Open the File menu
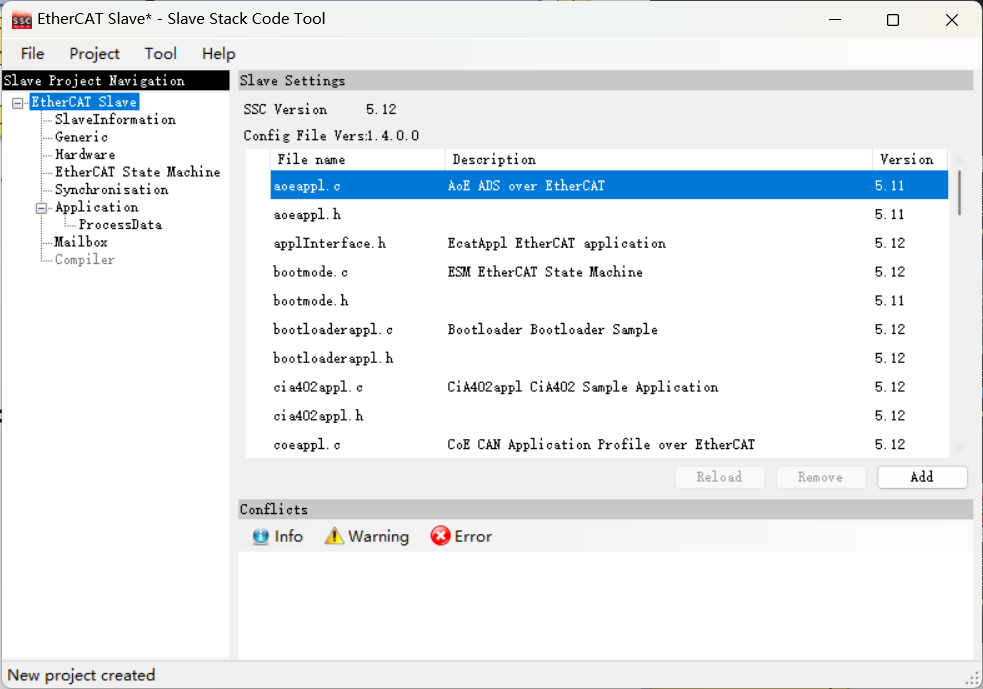Image resolution: width=983 pixels, height=689 pixels. tap(33, 54)
